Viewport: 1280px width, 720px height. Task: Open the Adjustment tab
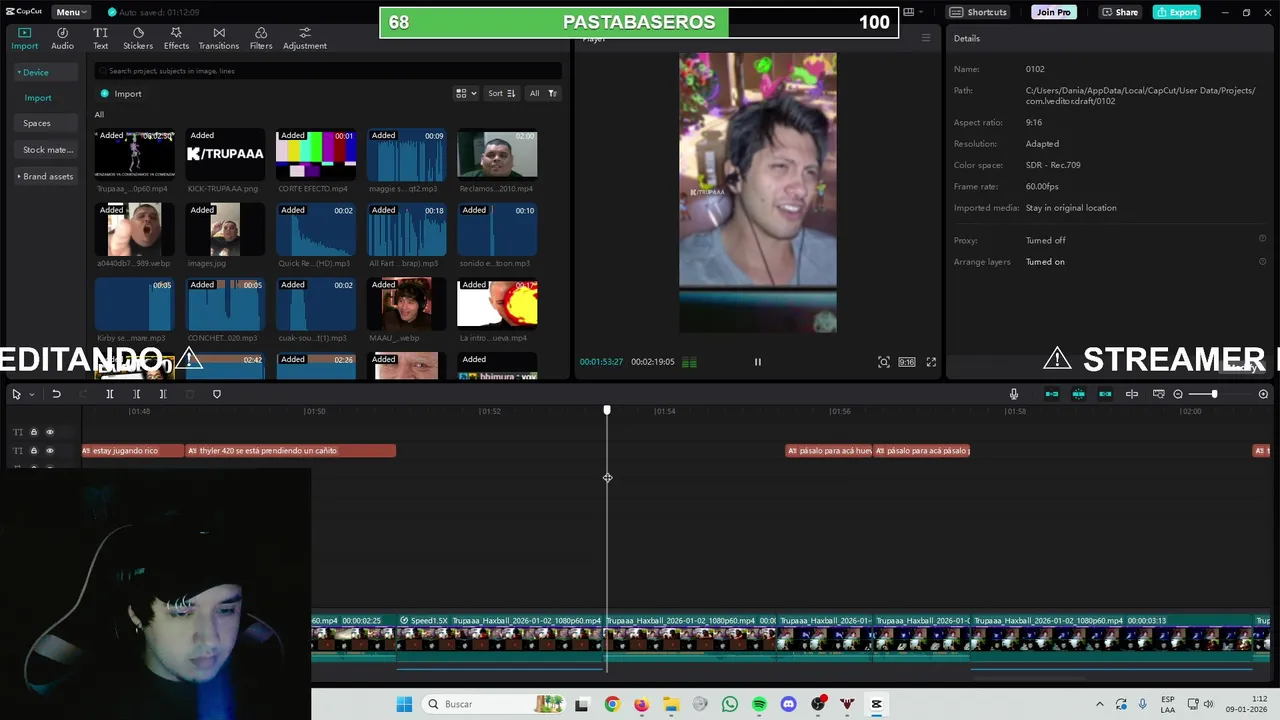click(x=305, y=39)
